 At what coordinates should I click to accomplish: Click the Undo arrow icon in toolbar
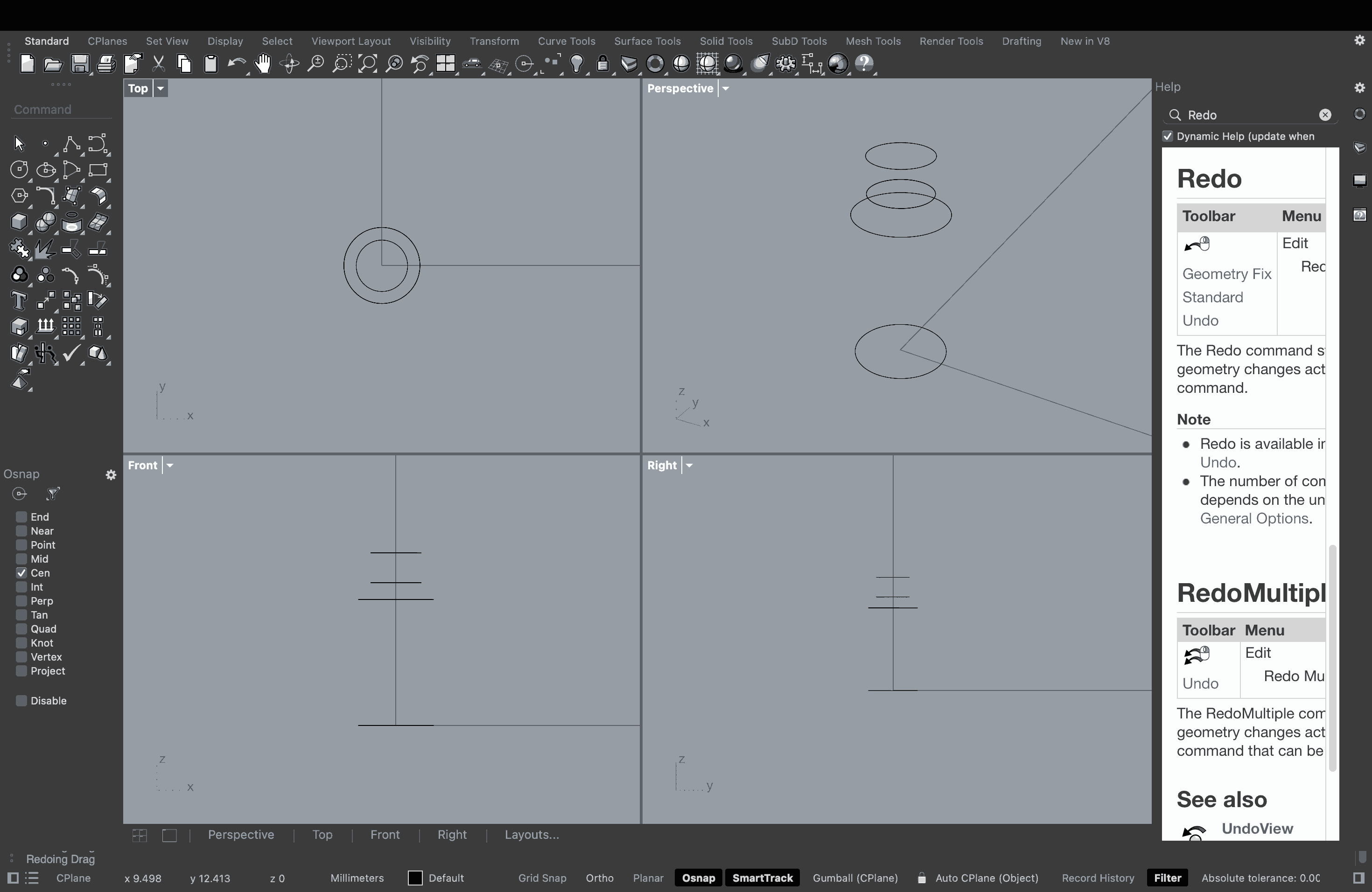tap(236, 64)
